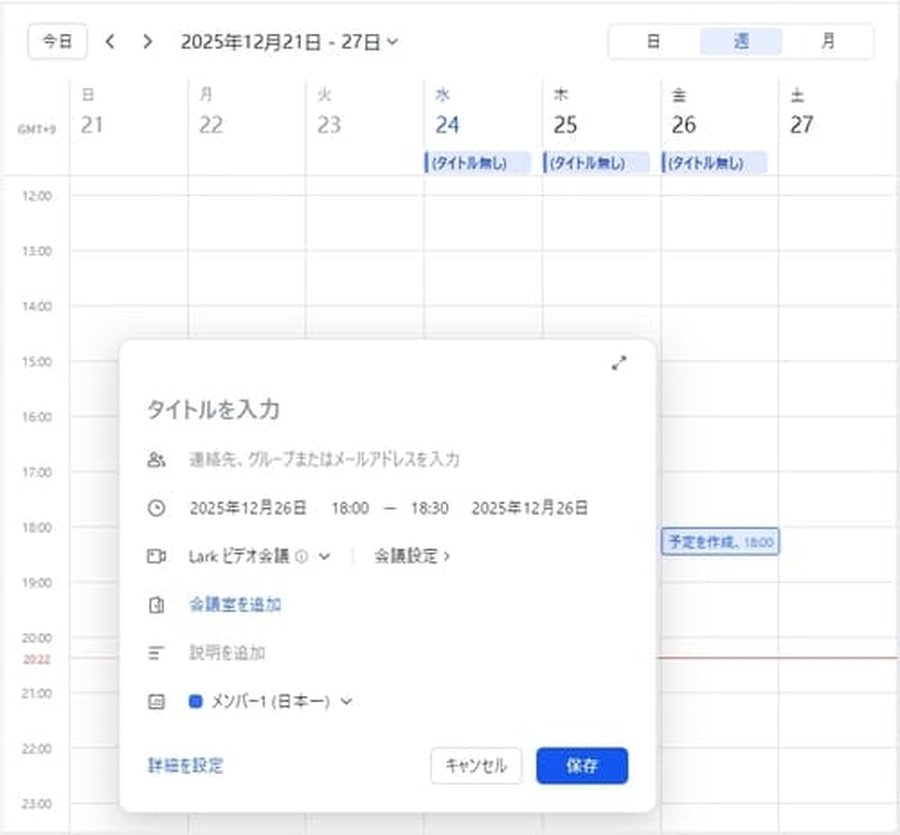This screenshot has width=900, height=835.
Task: Click the next week arrow
Action: click(146, 42)
